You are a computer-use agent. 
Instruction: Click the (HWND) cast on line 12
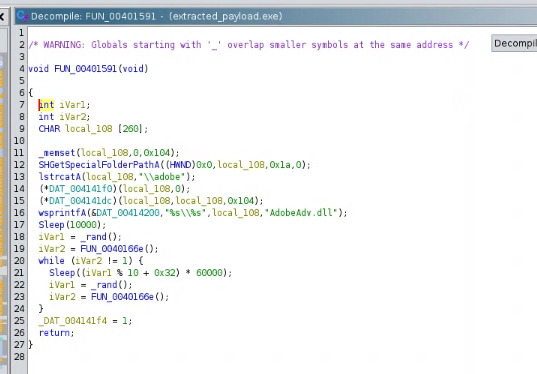[x=180, y=165]
